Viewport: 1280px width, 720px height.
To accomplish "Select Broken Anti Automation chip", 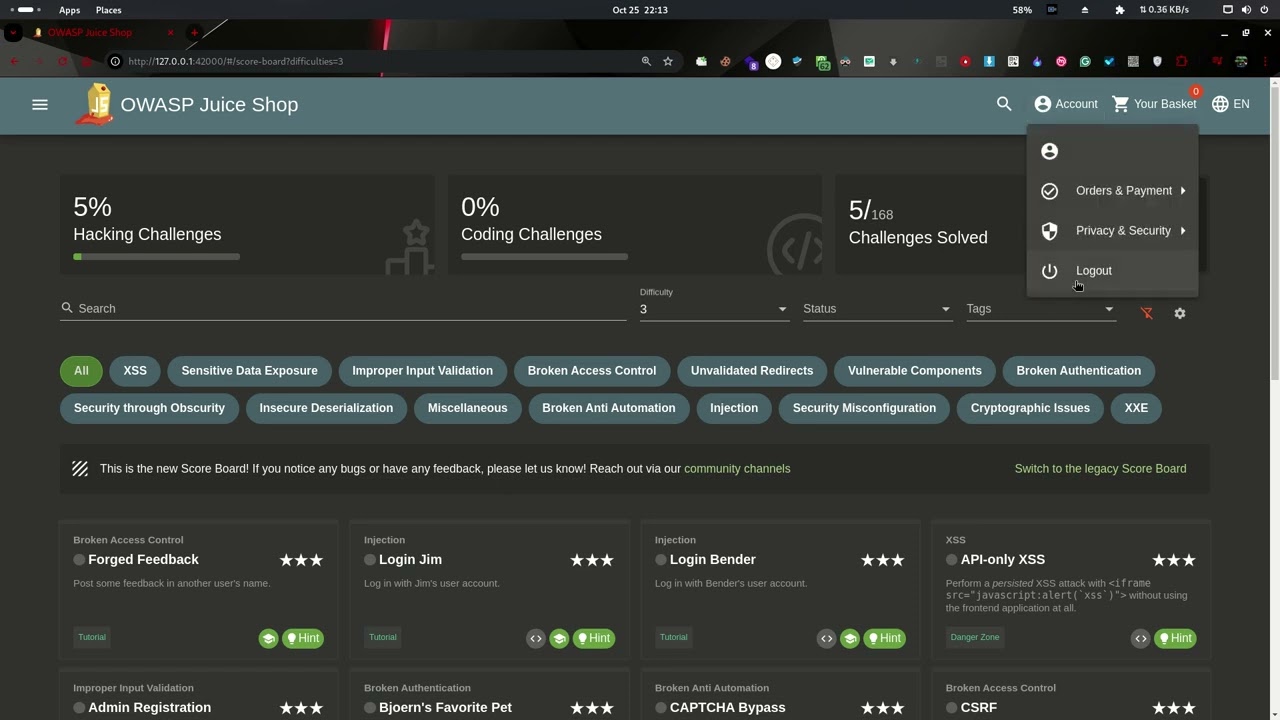I will click(608, 407).
